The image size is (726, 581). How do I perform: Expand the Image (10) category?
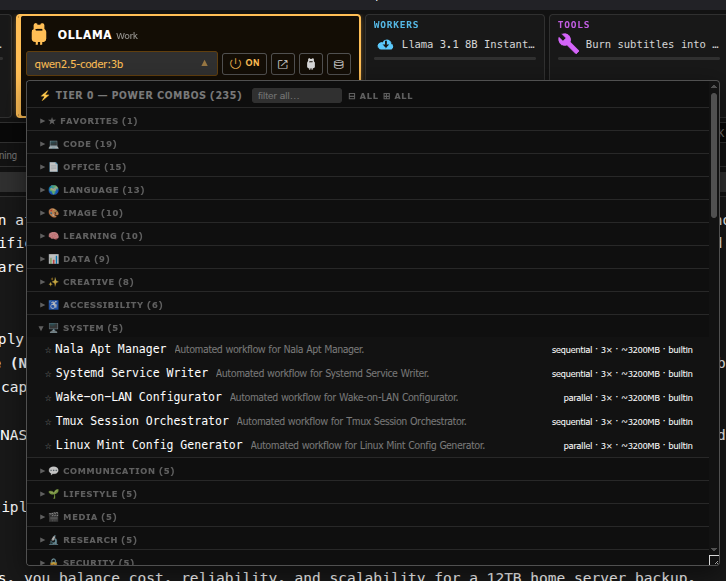click(x=368, y=213)
